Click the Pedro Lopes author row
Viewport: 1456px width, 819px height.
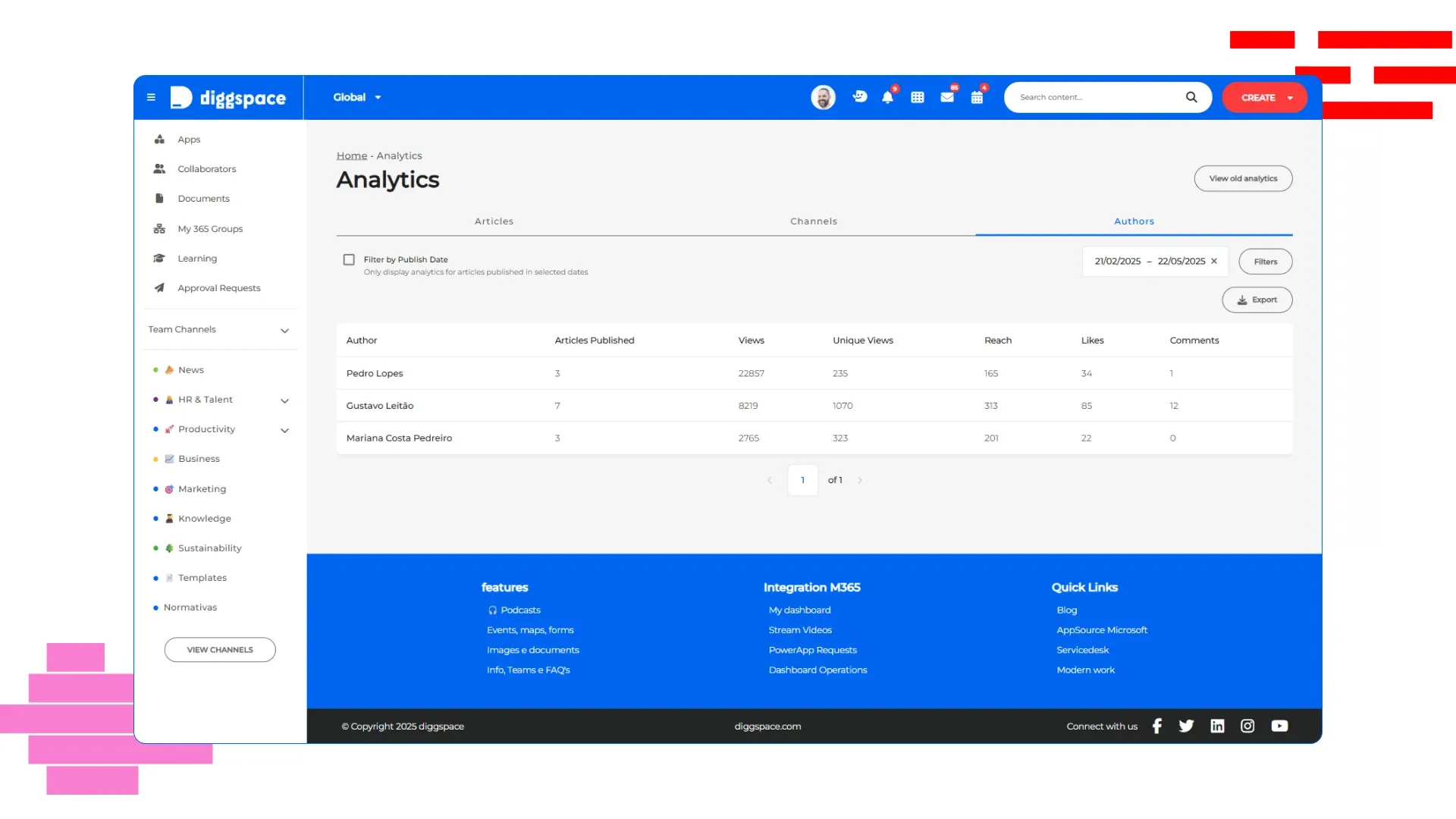(814, 373)
